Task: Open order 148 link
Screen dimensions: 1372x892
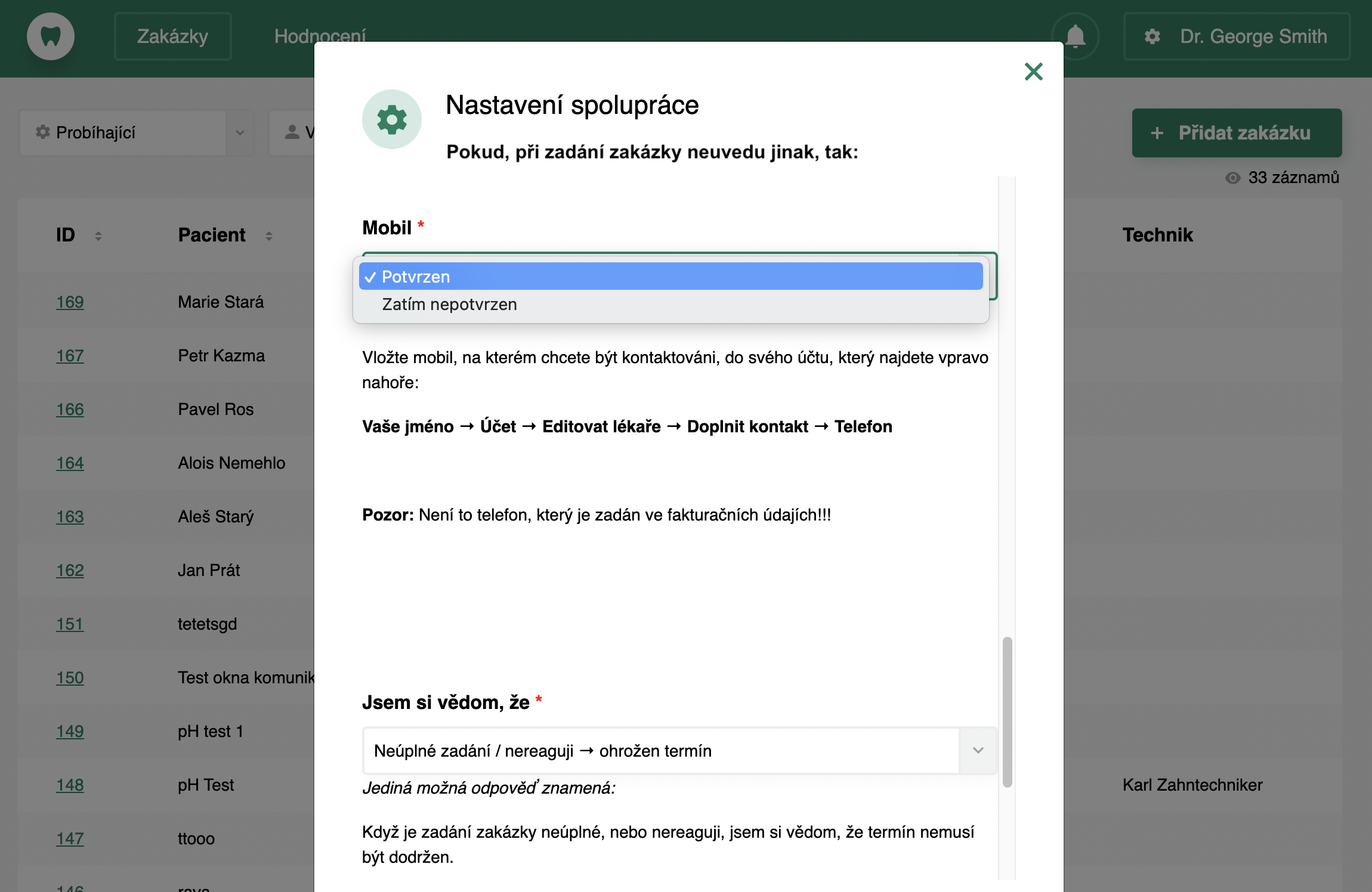Action: (70, 785)
